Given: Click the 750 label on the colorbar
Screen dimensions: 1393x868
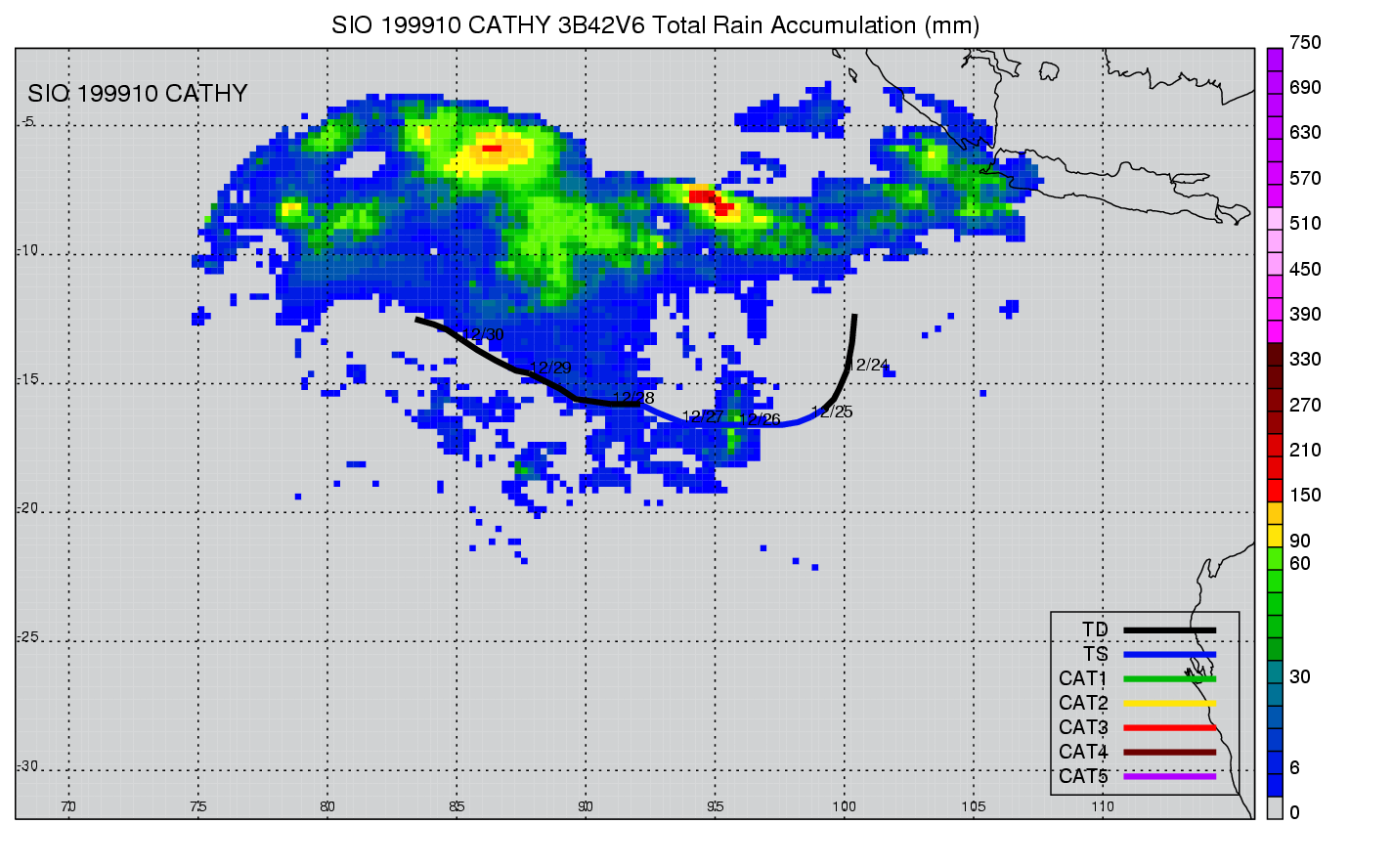Looking at the screenshot, I should tap(1305, 43).
